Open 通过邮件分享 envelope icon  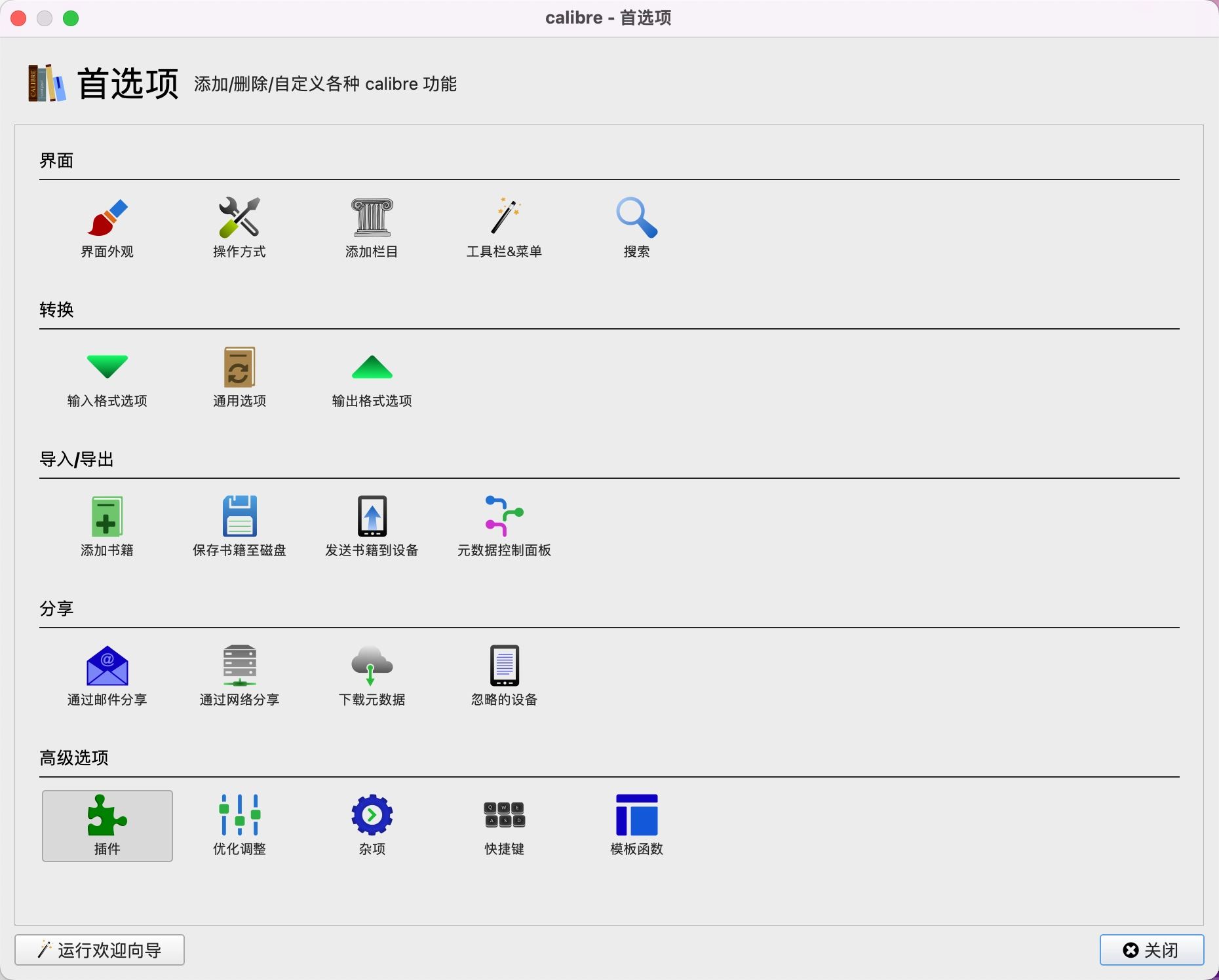(107, 676)
